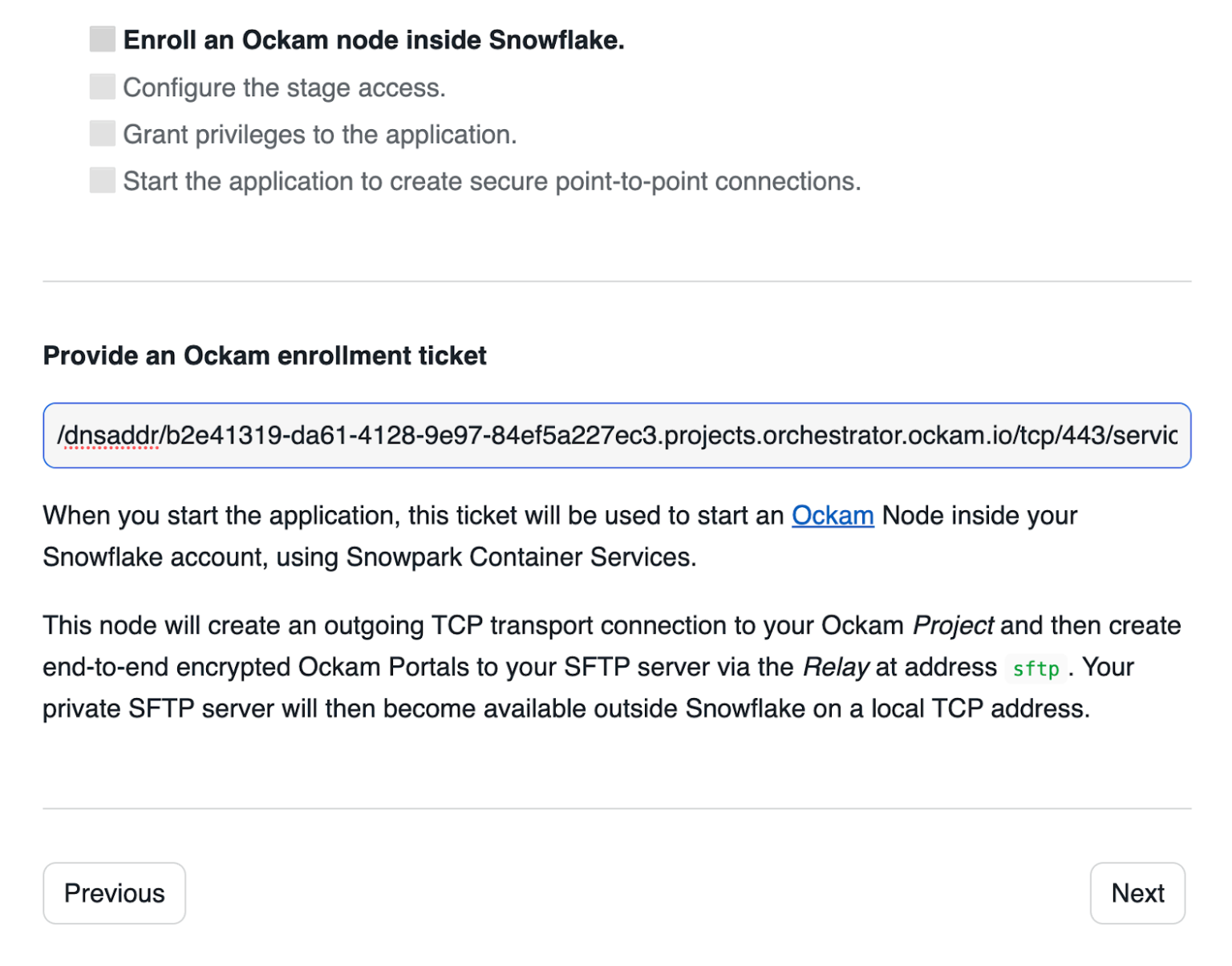
Task: Mark the "Grant privileges to the application" checkbox
Action: (101, 133)
